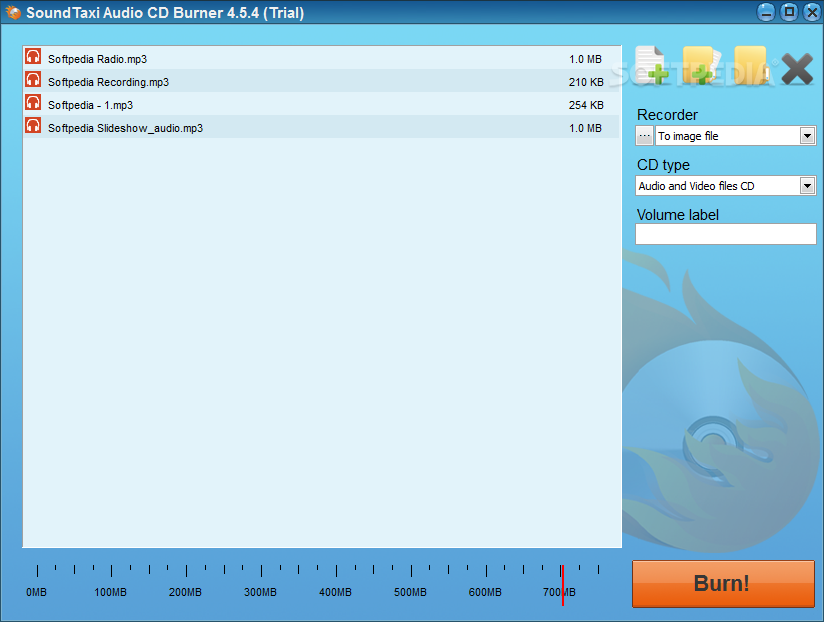The image size is (824, 622).
Task: Select the Softpedia Slideshow_audio.mp3 file name
Action: 125,128
